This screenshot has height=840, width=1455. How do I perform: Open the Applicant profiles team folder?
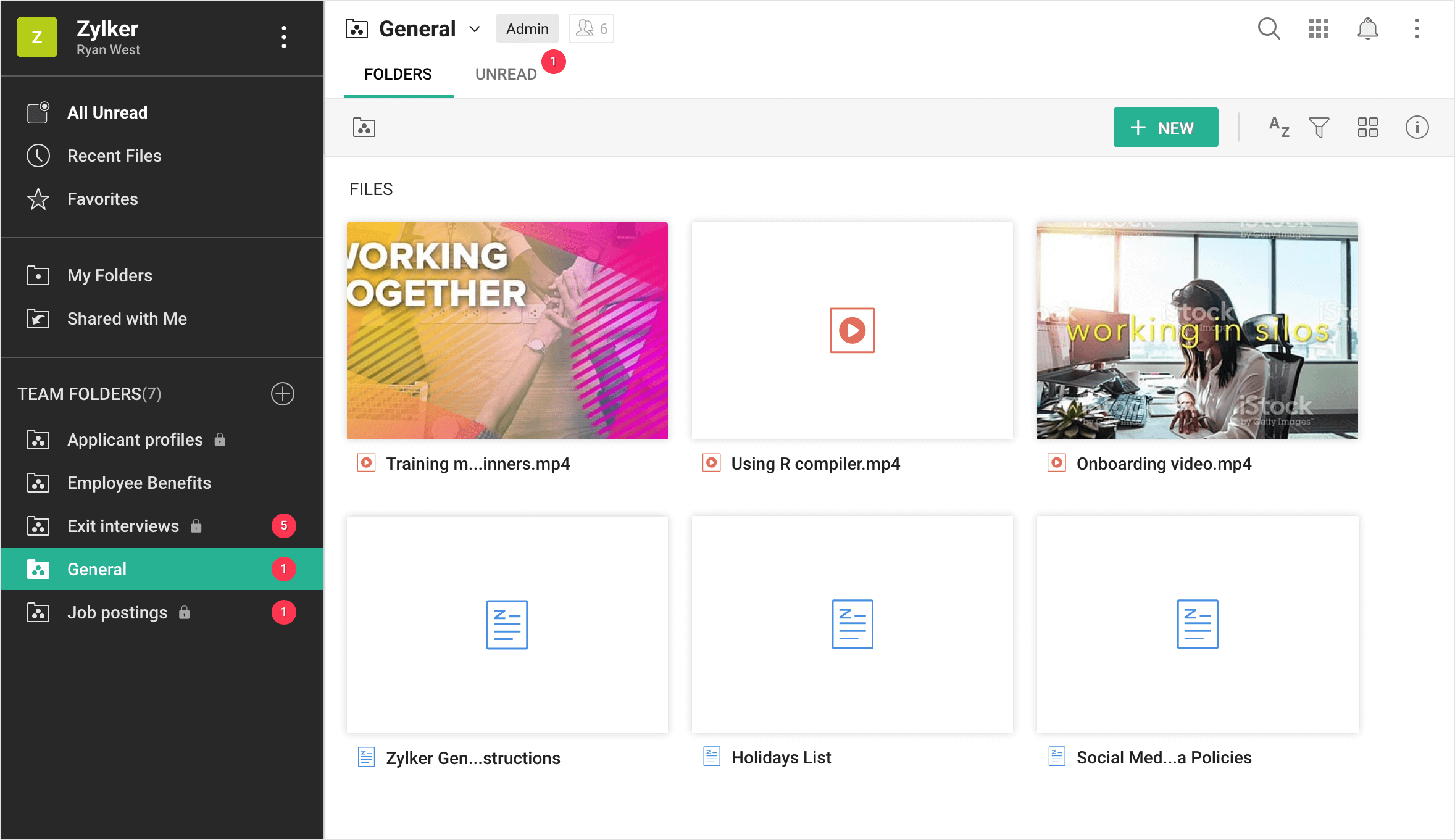tap(162, 439)
